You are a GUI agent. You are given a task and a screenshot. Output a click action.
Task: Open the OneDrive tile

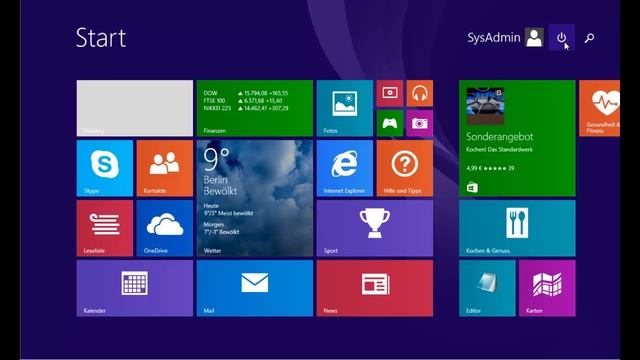(165, 228)
